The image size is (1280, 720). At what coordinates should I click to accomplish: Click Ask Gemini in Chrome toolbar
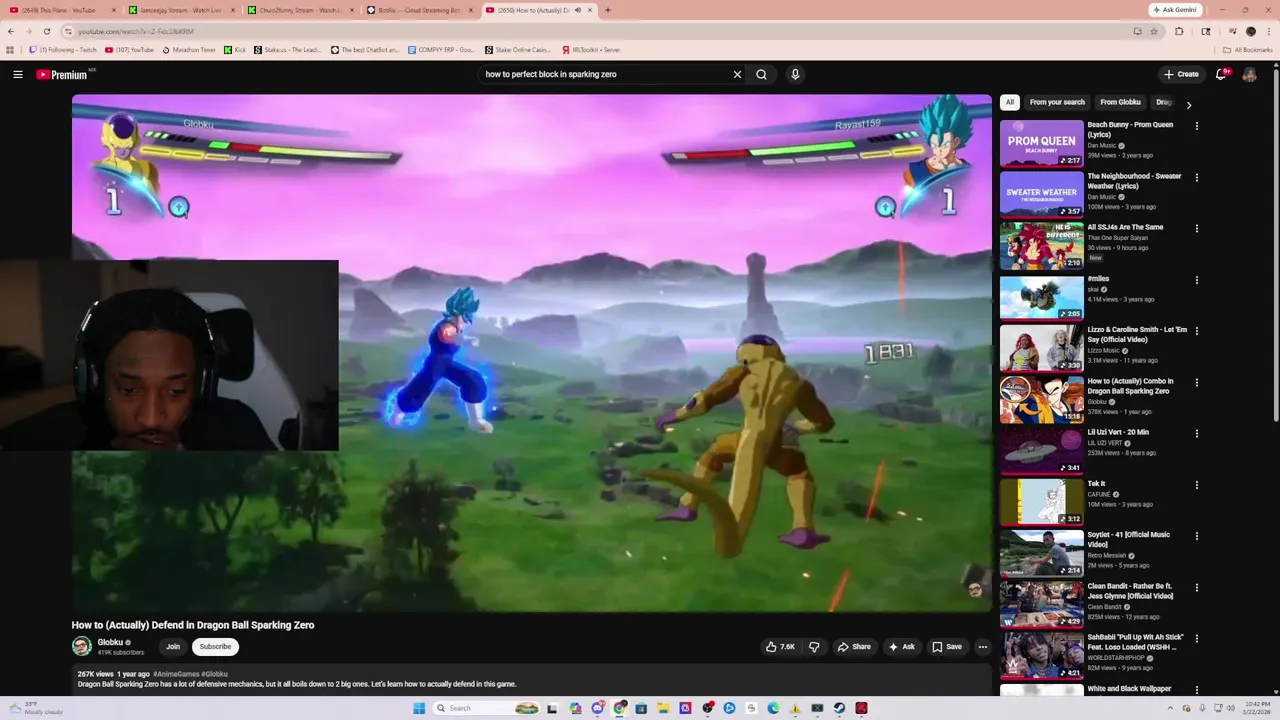tap(1175, 10)
